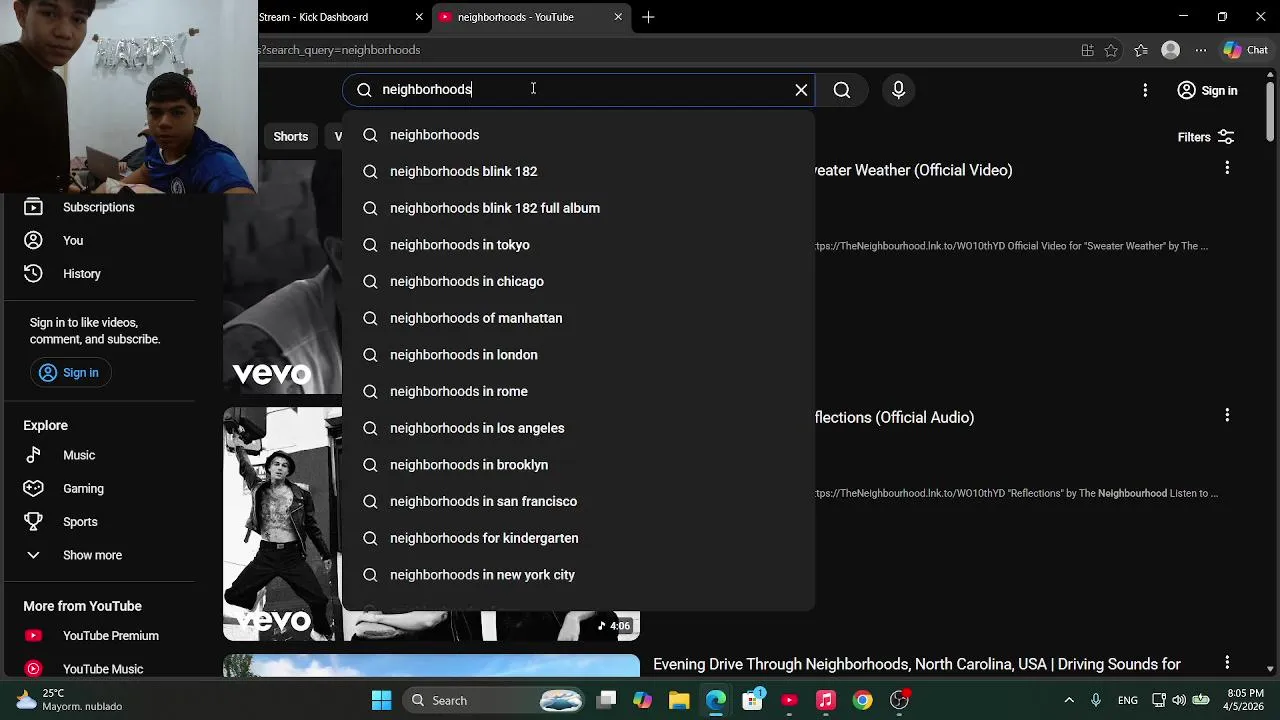Choose suggestion 'neighborhoods in san francisco'
1280x720 pixels.
pyautogui.click(x=578, y=502)
